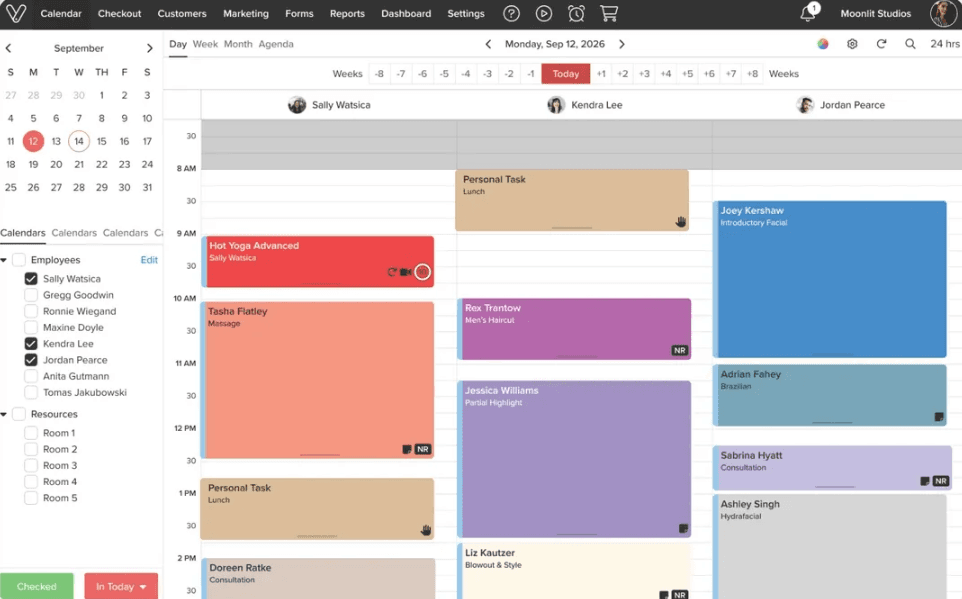Screen dimensions: 962x599
Task: Open the Reports menu
Action: [347, 14]
